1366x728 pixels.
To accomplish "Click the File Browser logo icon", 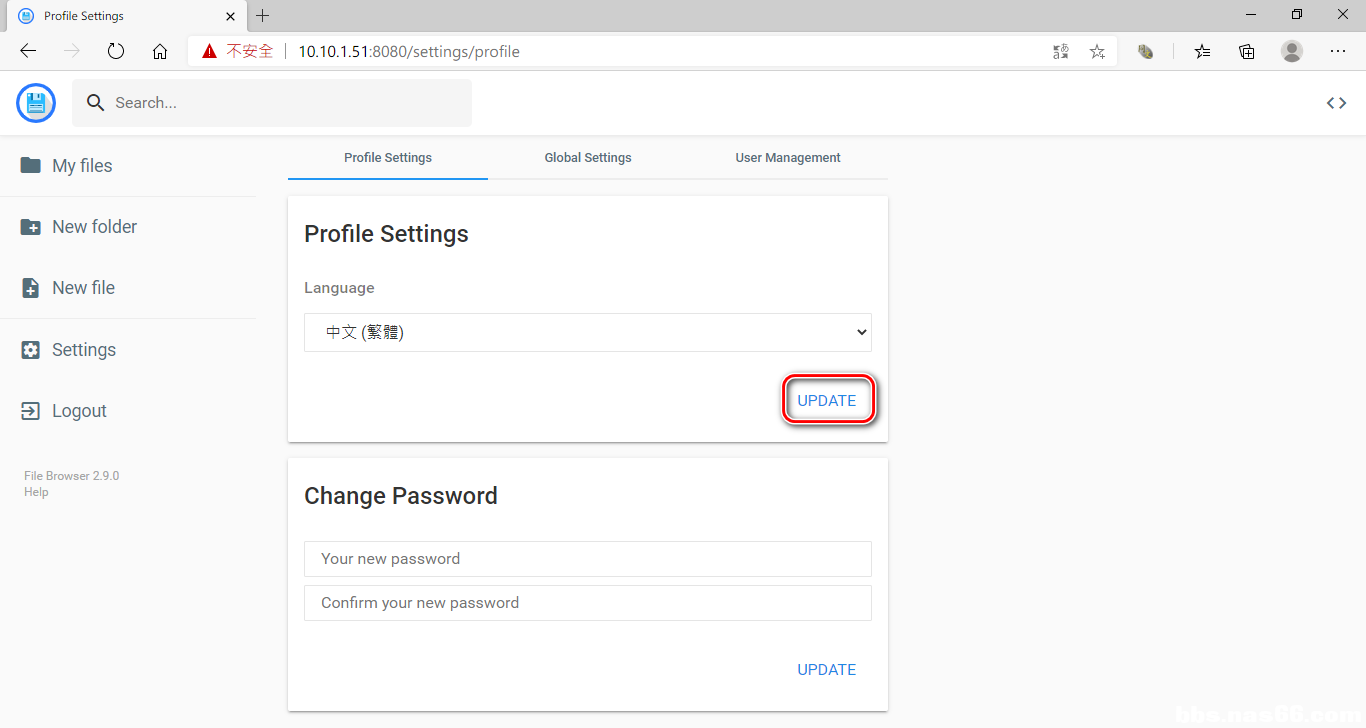I will [36, 103].
